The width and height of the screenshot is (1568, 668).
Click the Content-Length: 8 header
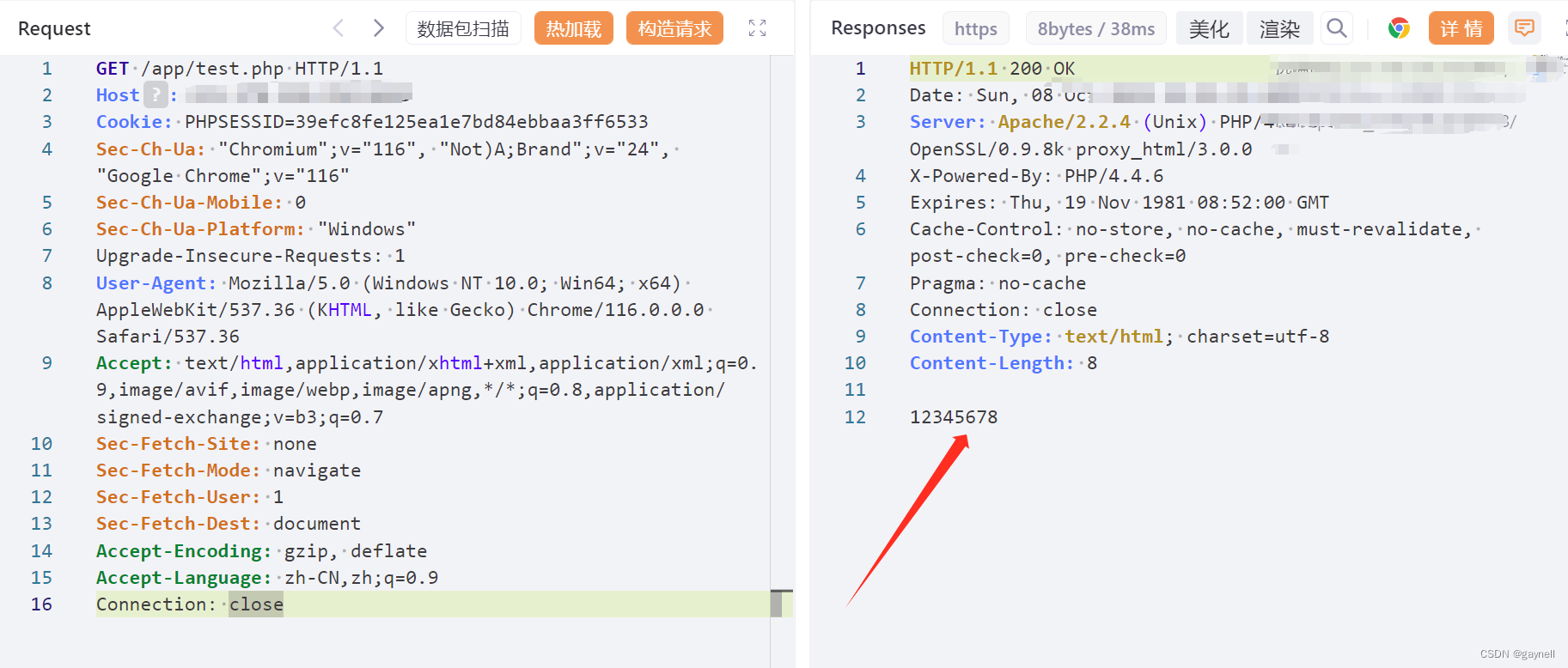(1004, 362)
